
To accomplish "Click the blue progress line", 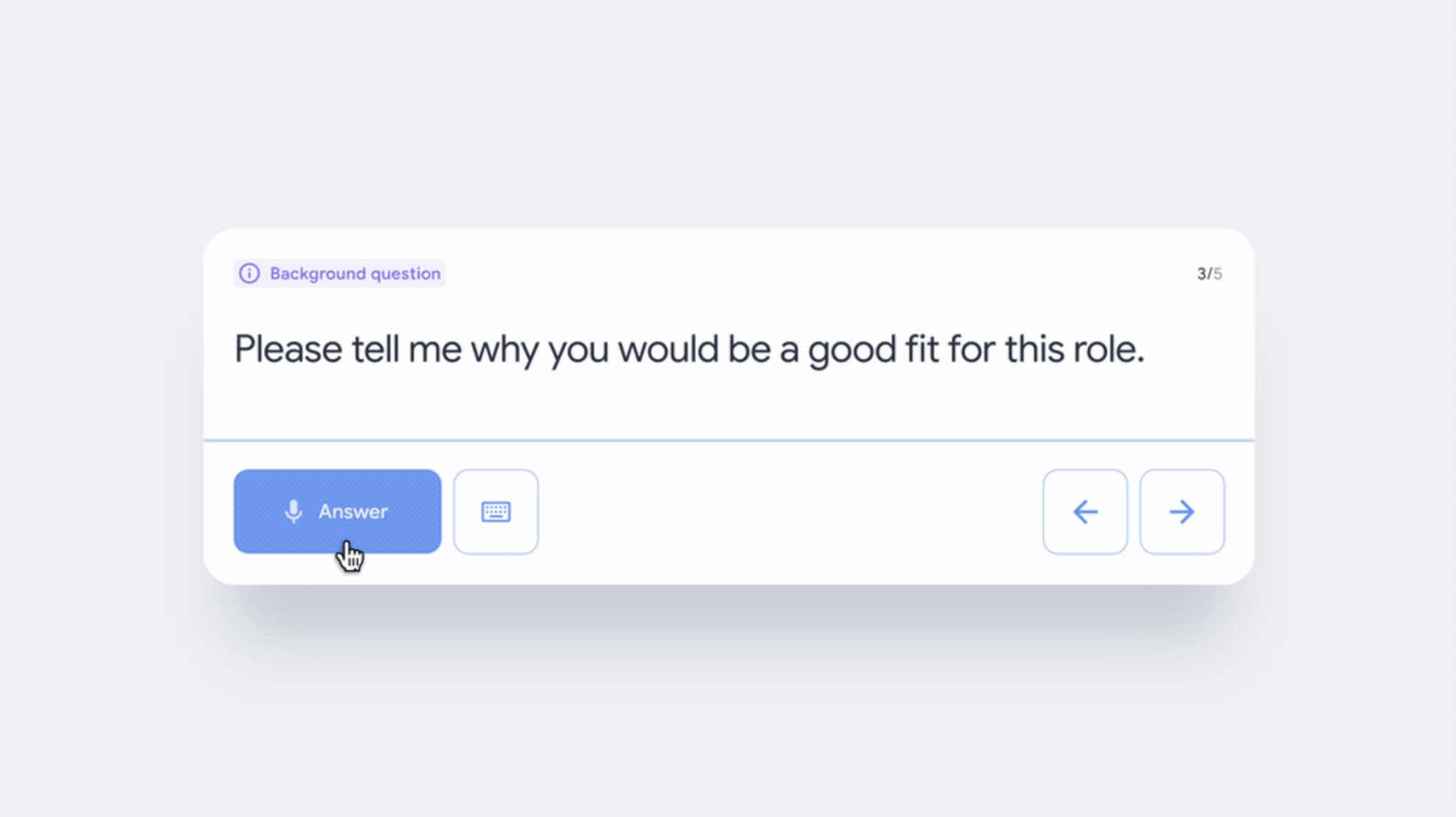I will [729, 440].
